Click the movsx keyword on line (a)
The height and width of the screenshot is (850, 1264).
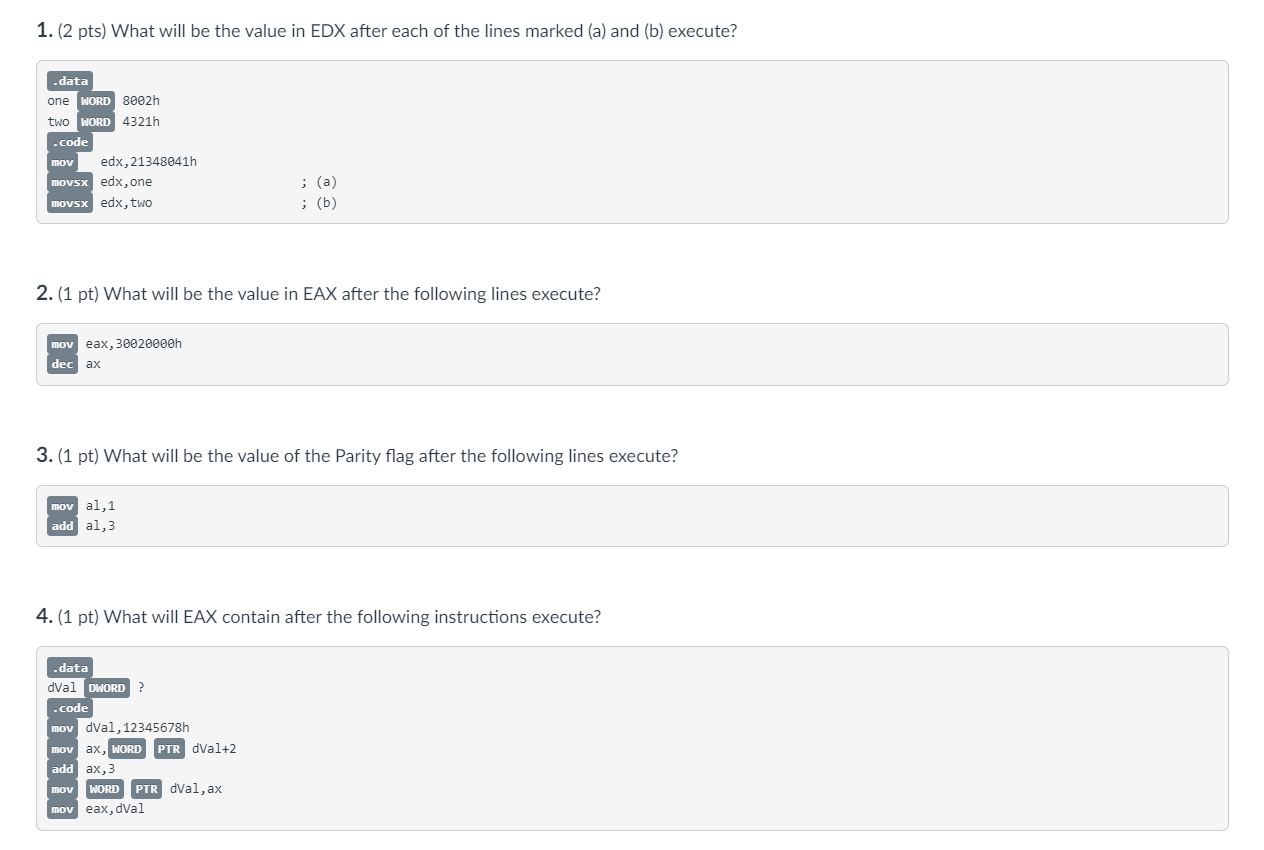click(x=70, y=182)
